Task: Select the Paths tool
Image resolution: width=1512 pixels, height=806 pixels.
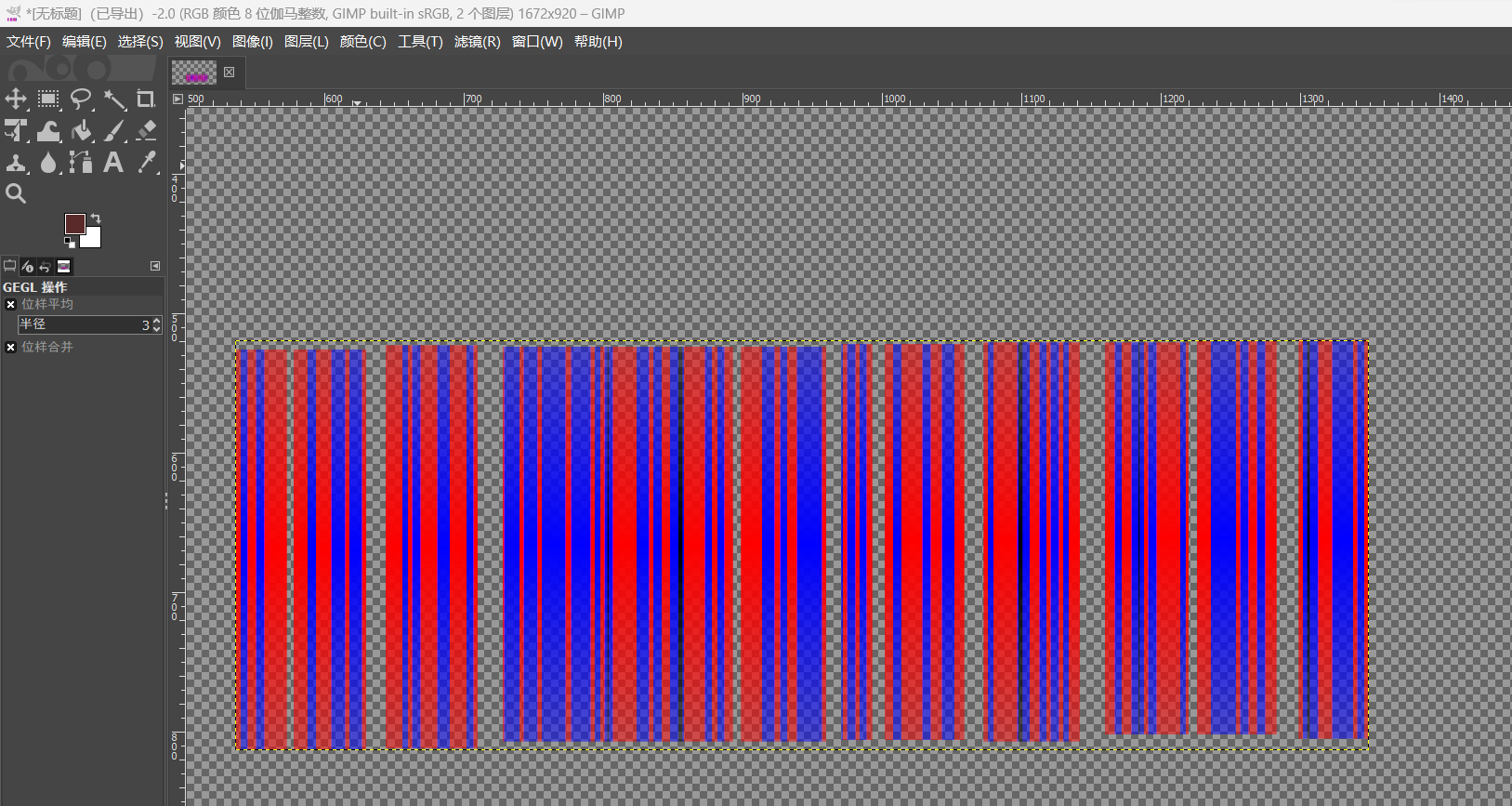Action: [x=81, y=163]
